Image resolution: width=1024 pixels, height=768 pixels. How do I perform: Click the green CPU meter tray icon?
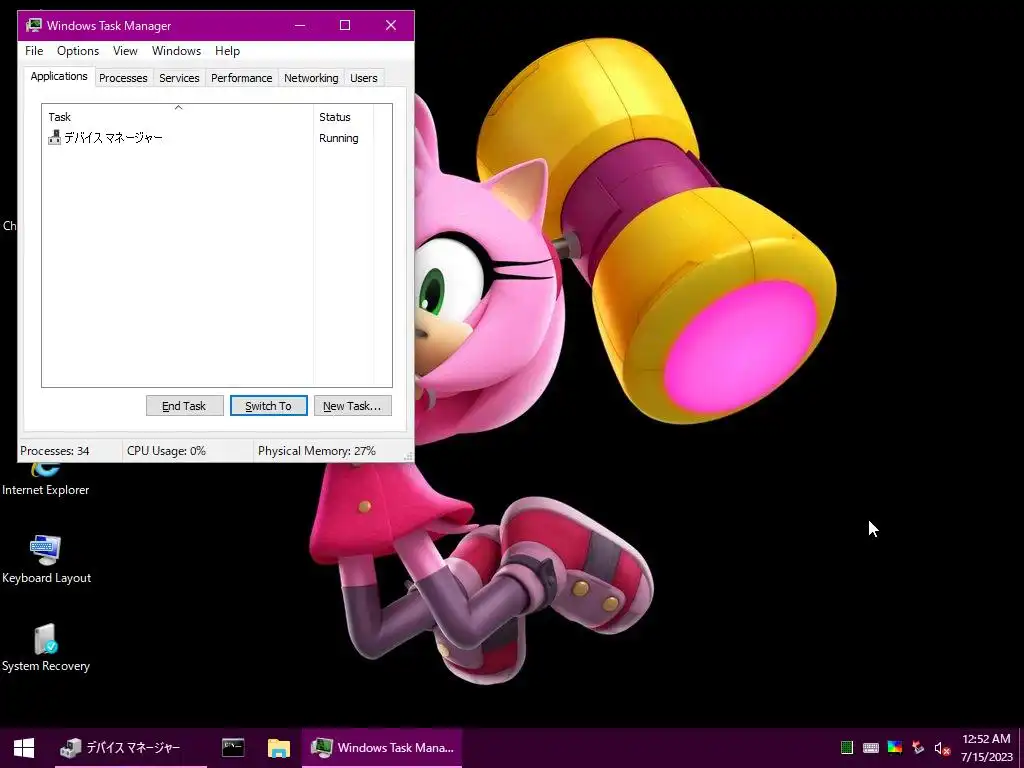[x=847, y=748]
